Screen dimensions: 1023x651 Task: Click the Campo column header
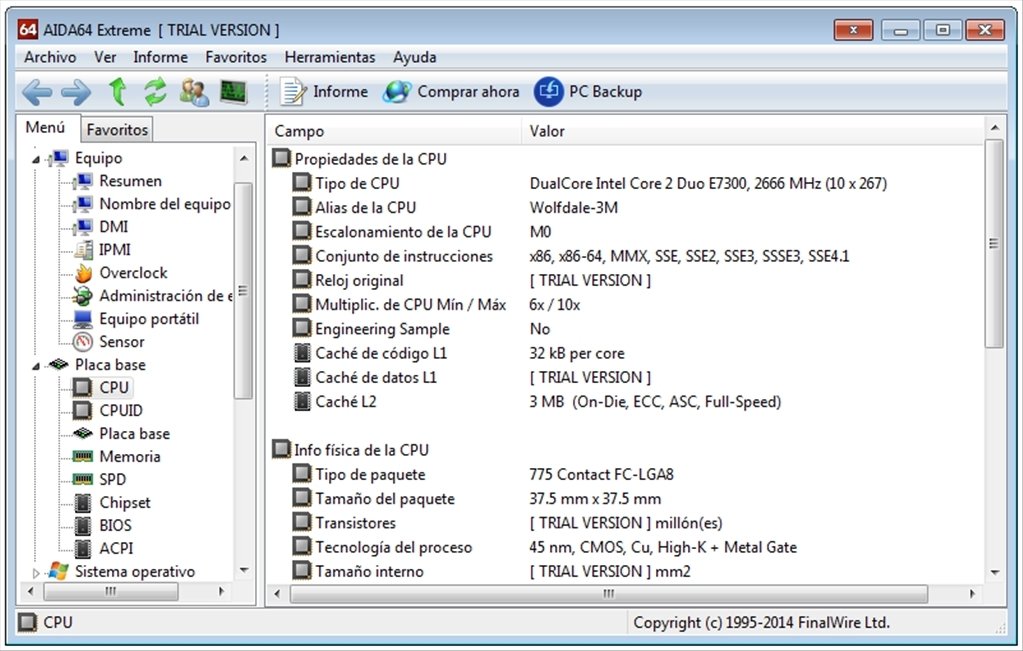(393, 131)
